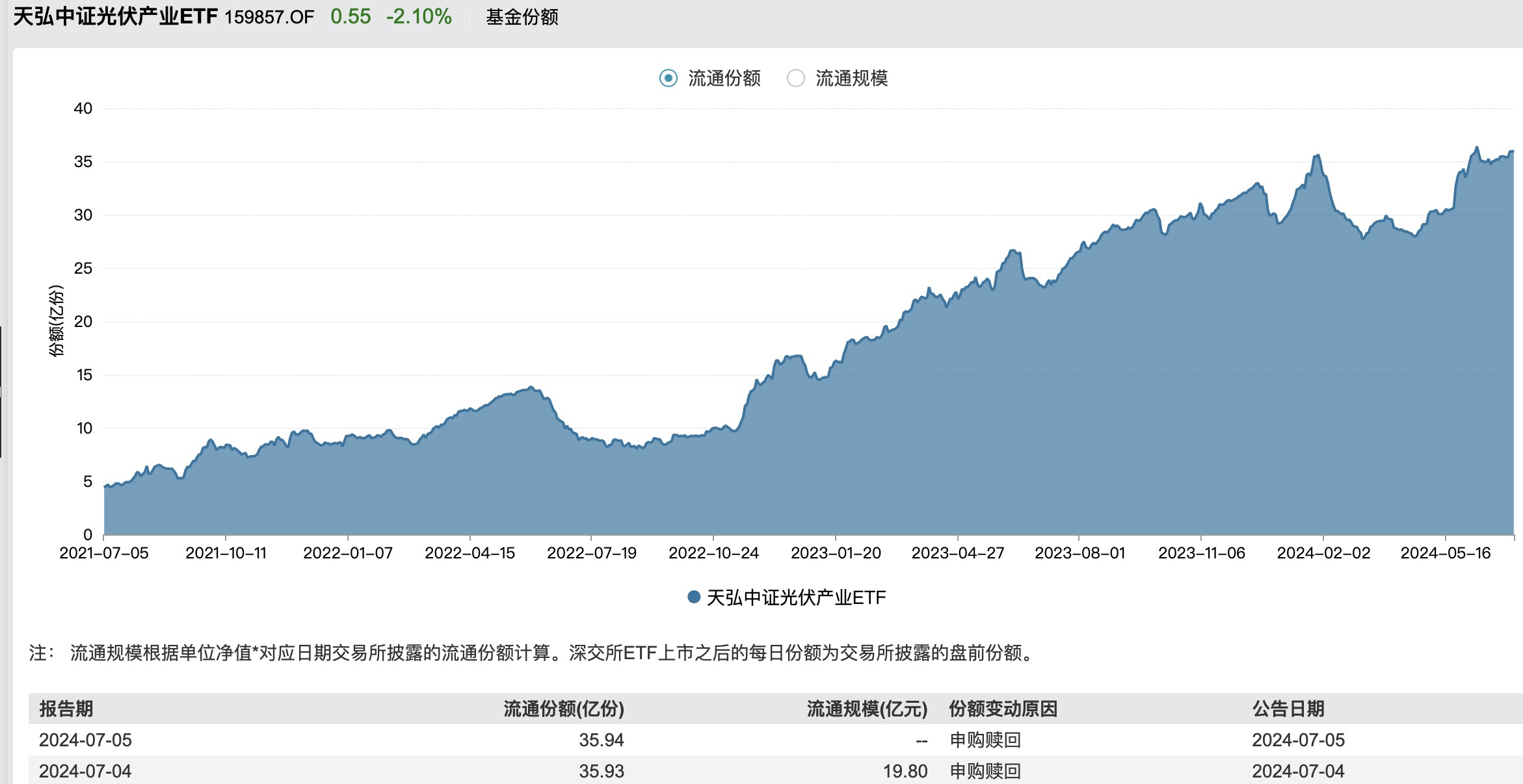The width and height of the screenshot is (1523, 784).
Task: Click the fund code 159857.OF
Action: point(269,18)
